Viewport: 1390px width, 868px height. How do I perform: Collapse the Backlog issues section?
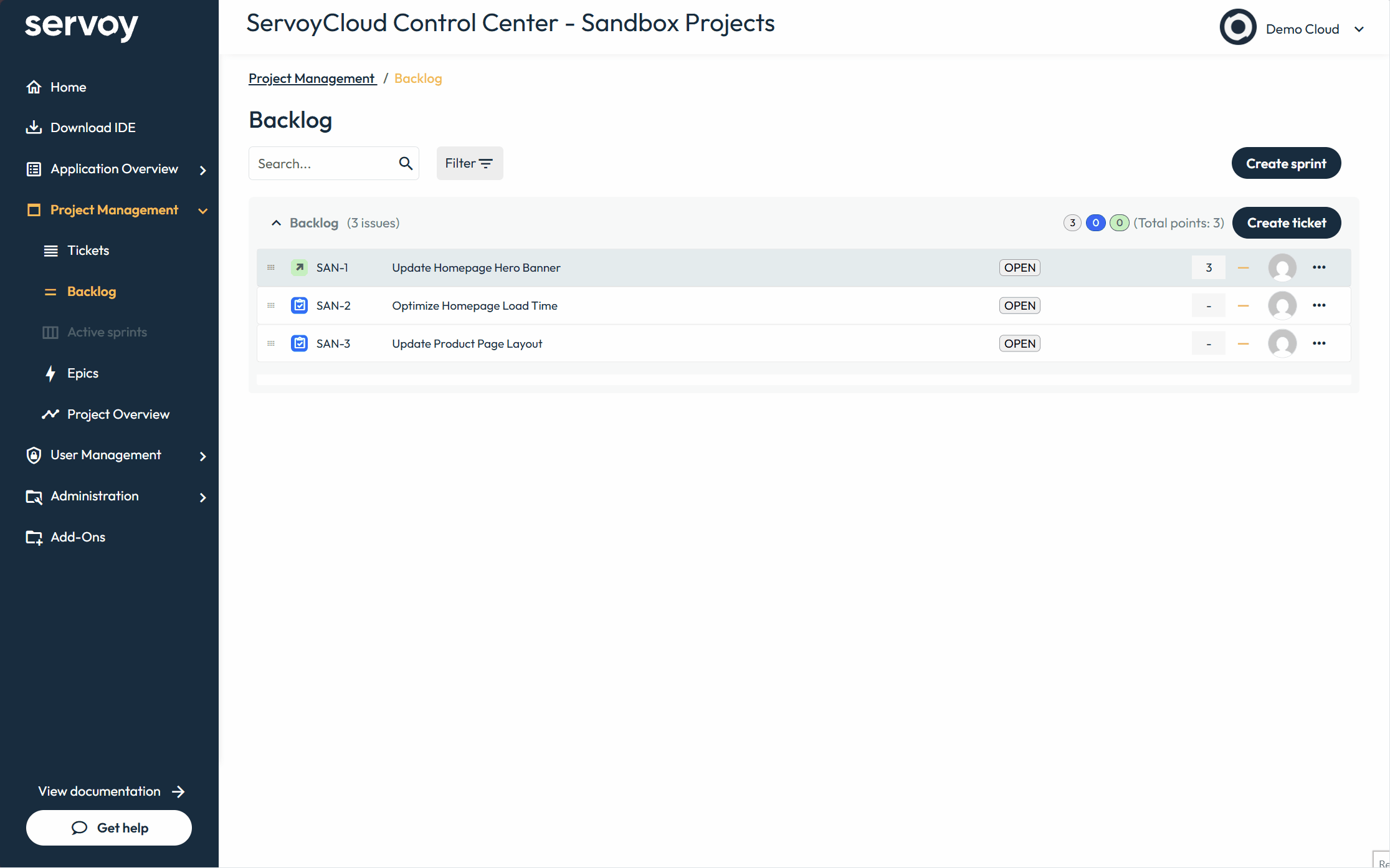pos(276,223)
